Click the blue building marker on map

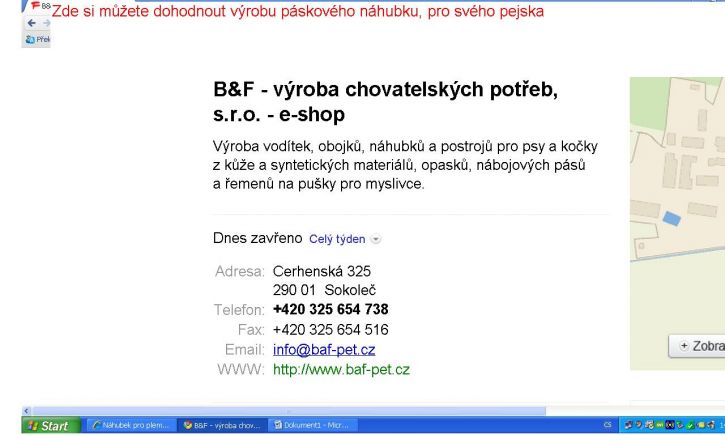point(671,218)
